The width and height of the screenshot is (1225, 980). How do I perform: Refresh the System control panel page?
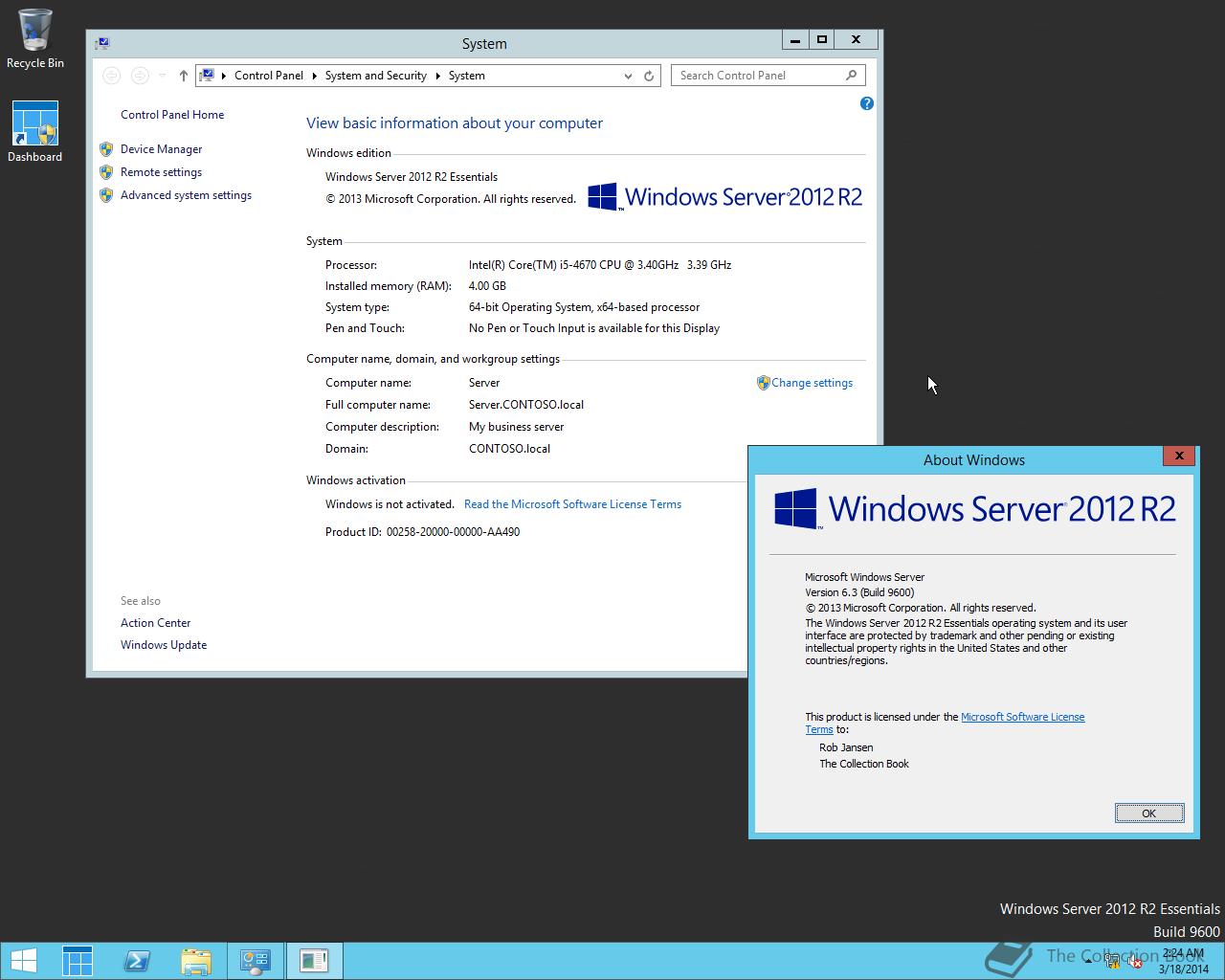tap(649, 76)
